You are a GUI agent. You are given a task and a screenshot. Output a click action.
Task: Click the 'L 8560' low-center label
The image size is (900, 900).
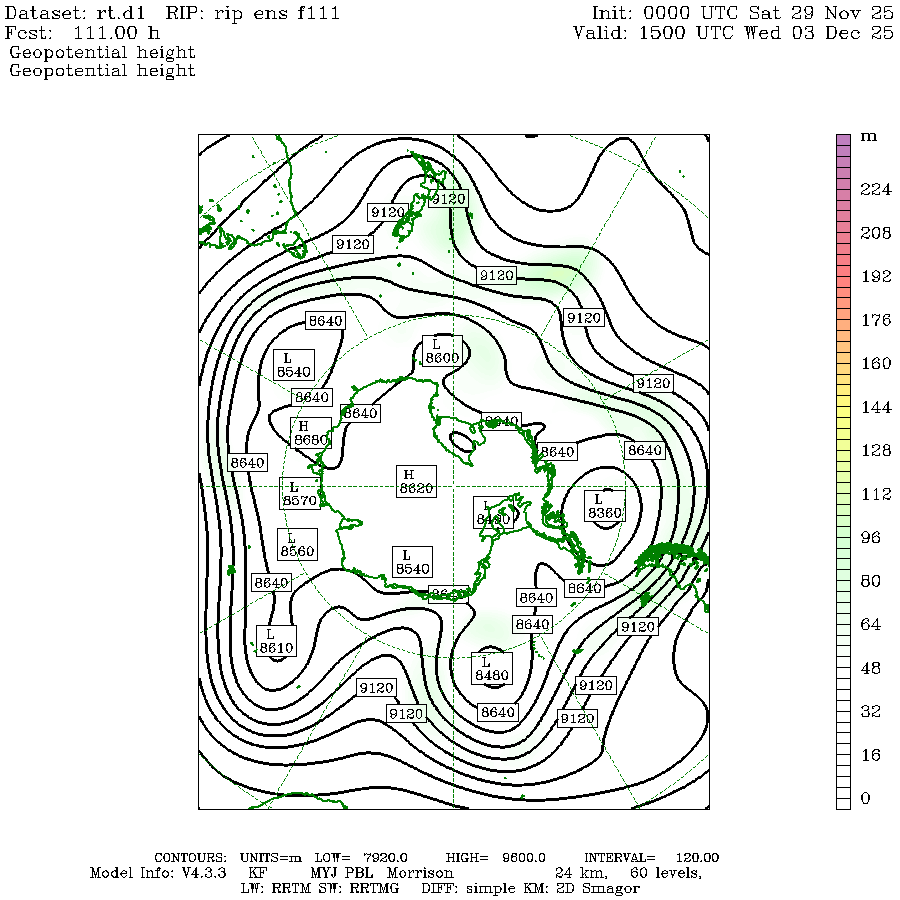[297, 545]
